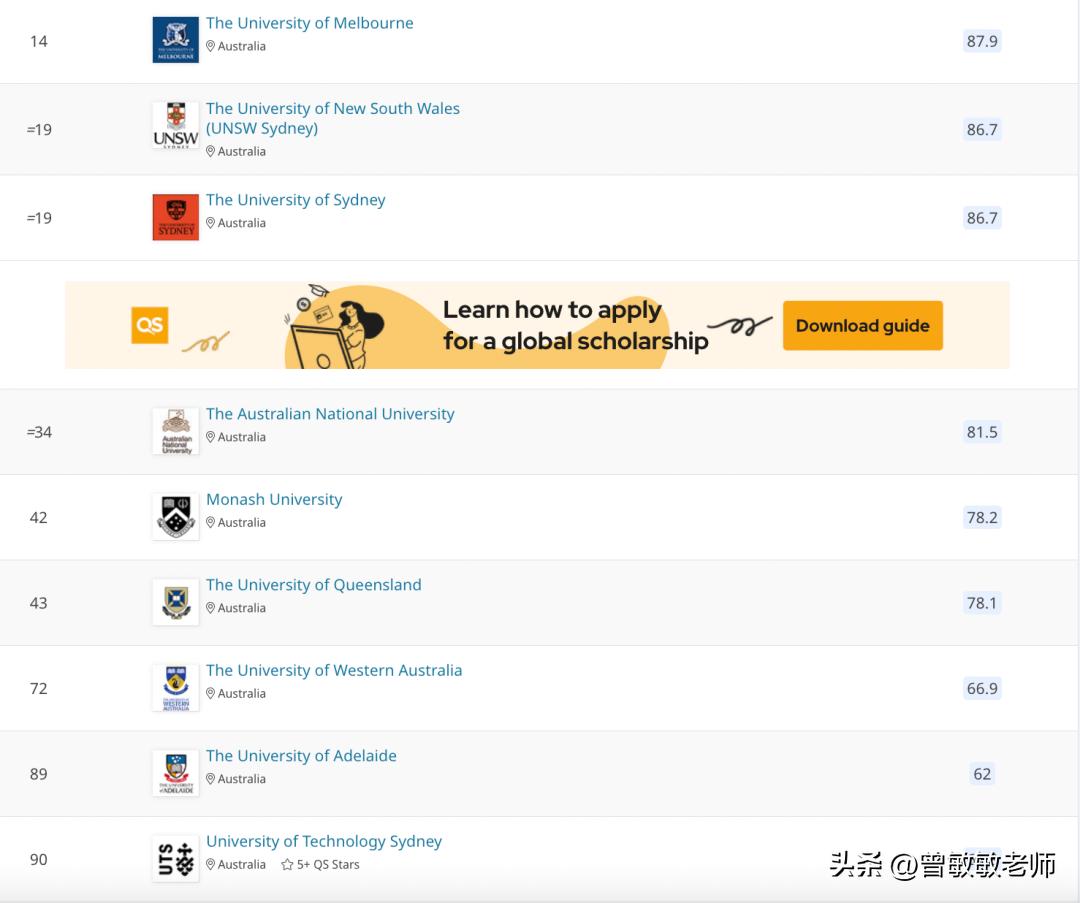This screenshot has width=1080, height=903.
Task: Click the Monash University shield logo
Action: tap(175, 516)
